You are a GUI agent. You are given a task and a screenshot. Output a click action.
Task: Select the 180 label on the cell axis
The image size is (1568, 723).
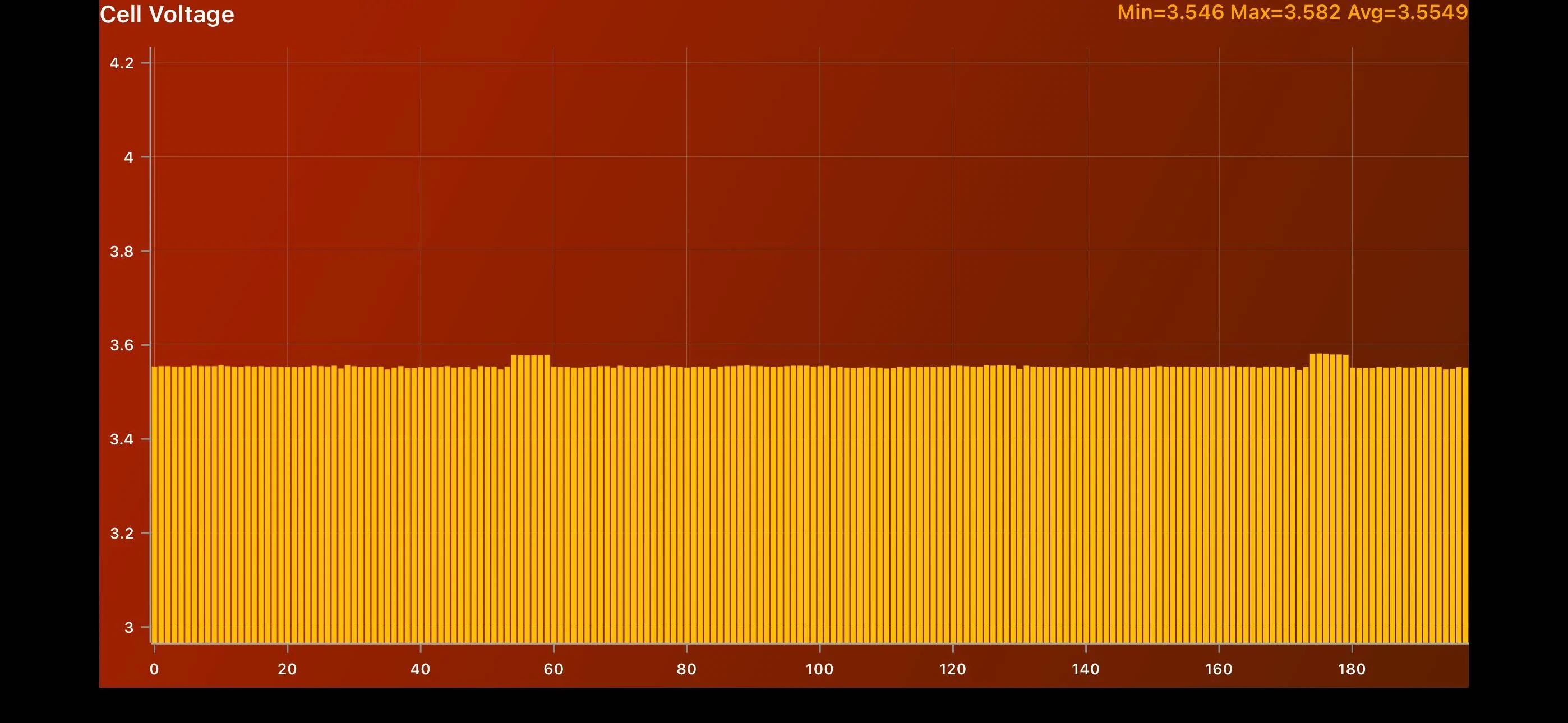pos(1352,669)
